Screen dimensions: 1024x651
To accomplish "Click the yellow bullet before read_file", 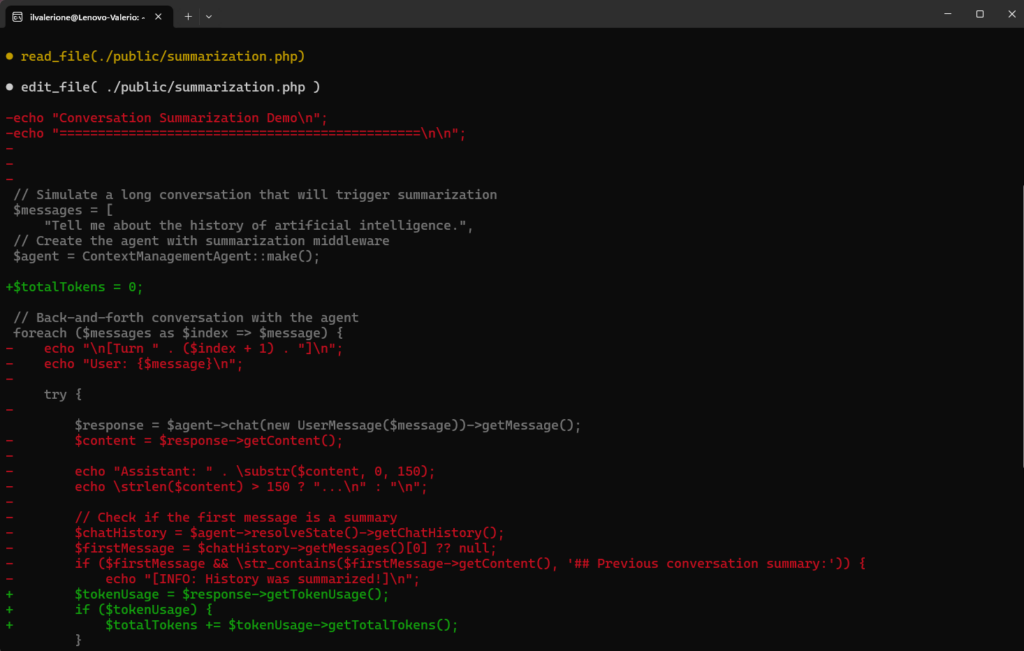I will pyautogui.click(x=9, y=56).
